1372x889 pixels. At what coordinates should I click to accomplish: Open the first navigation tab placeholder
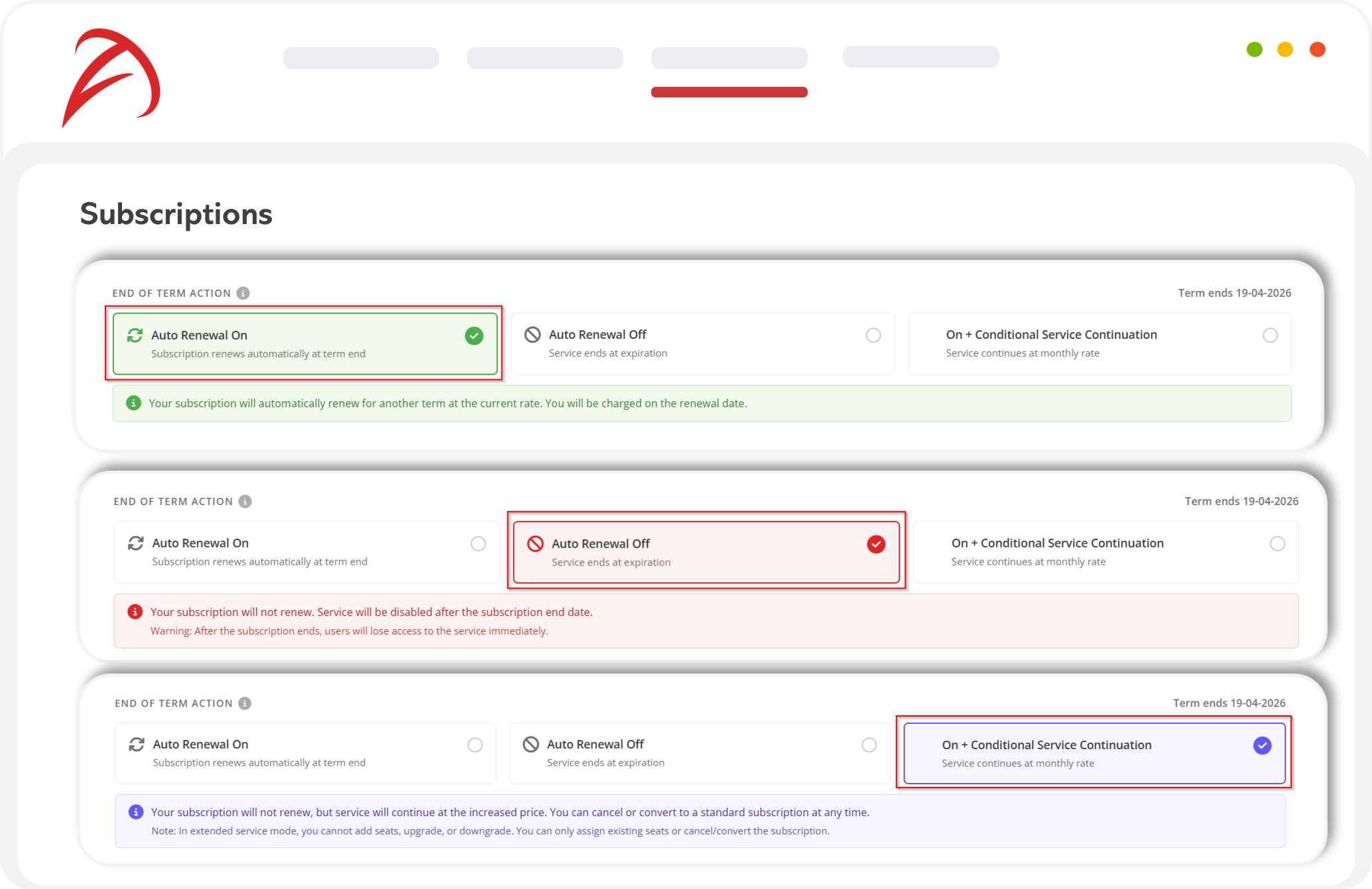(x=361, y=58)
